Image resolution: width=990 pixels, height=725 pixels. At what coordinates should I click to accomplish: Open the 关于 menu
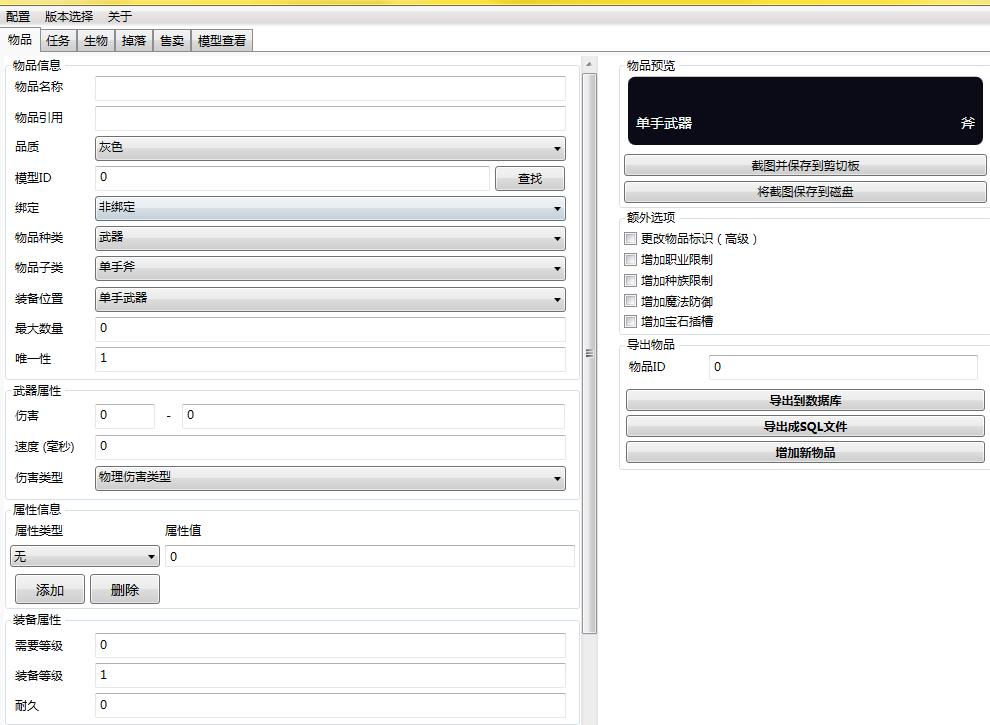tap(119, 16)
